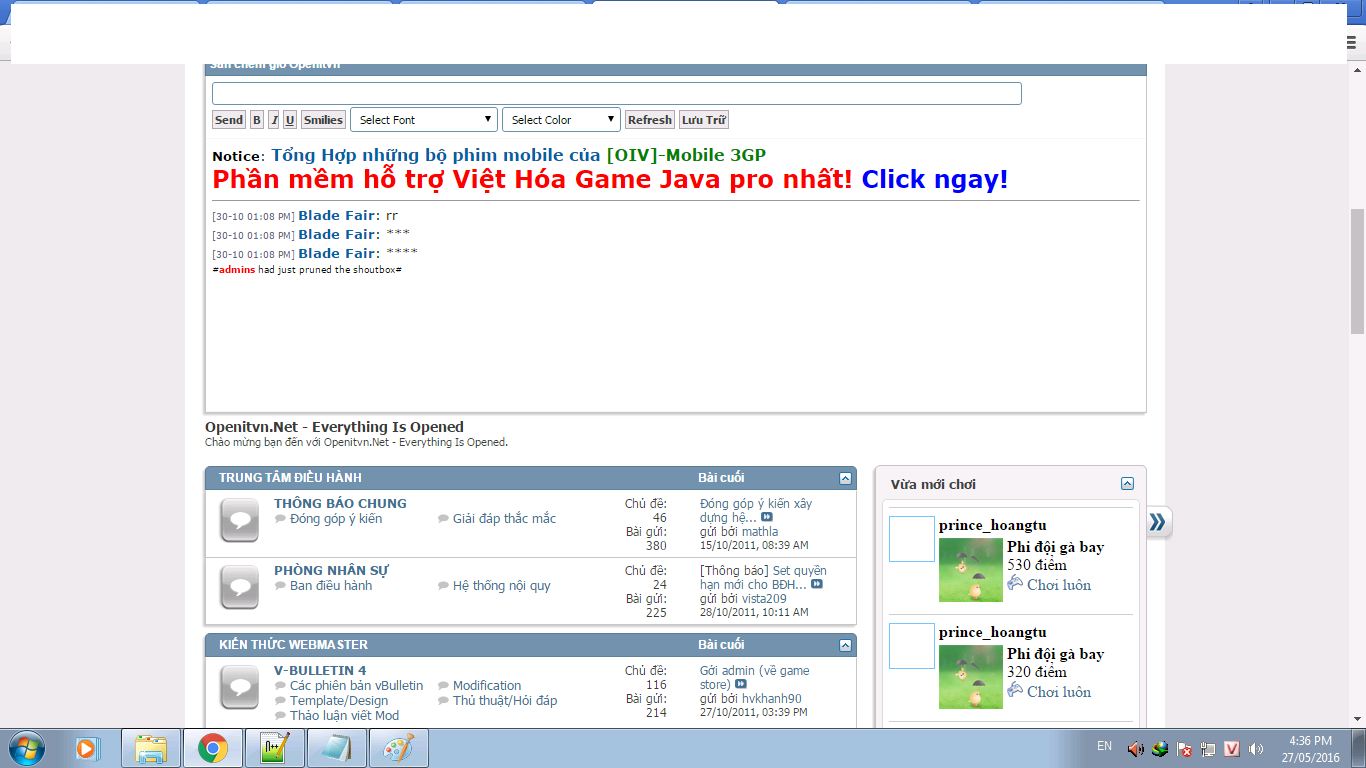Open the Select Color dropdown
Image resolution: width=1366 pixels, height=768 pixels.
pos(561,120)
